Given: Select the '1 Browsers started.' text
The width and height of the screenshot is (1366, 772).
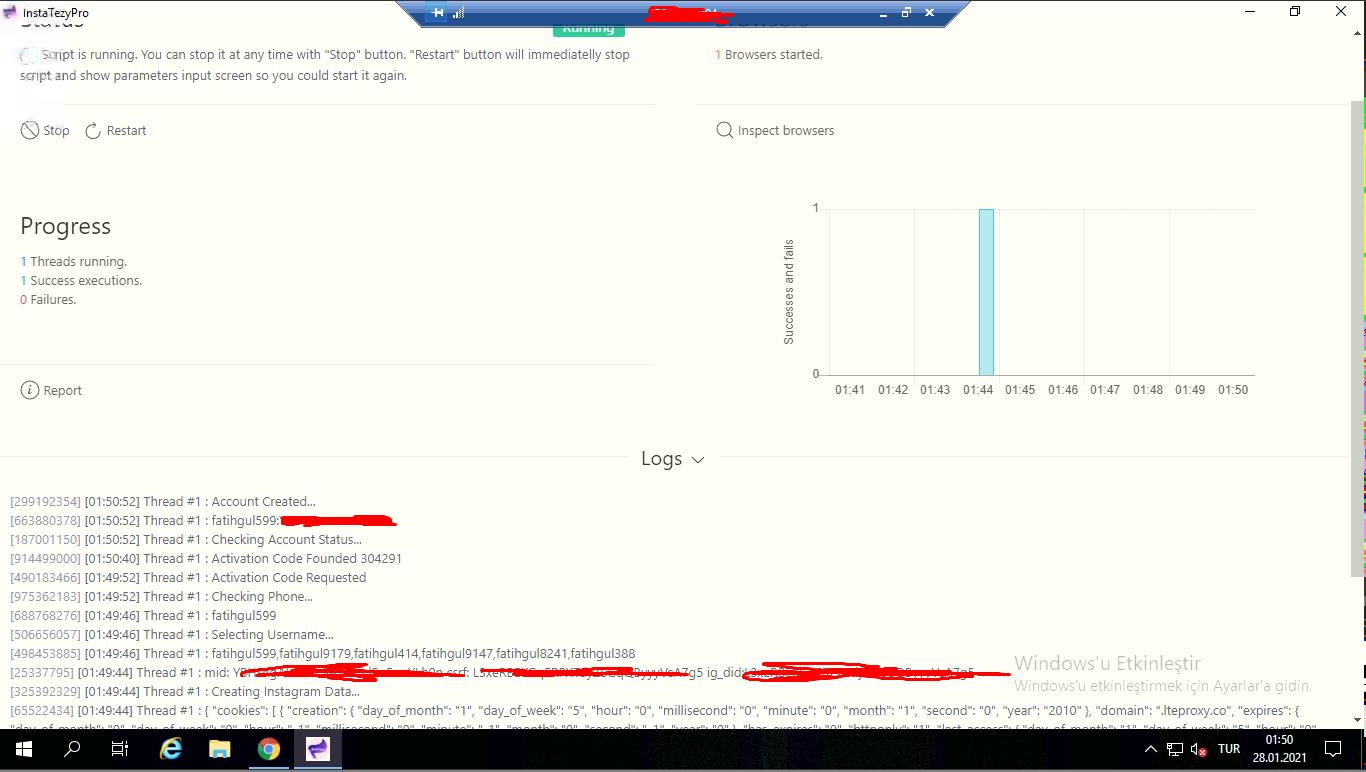Looking at the screenshot, I should tap(769, 55).
